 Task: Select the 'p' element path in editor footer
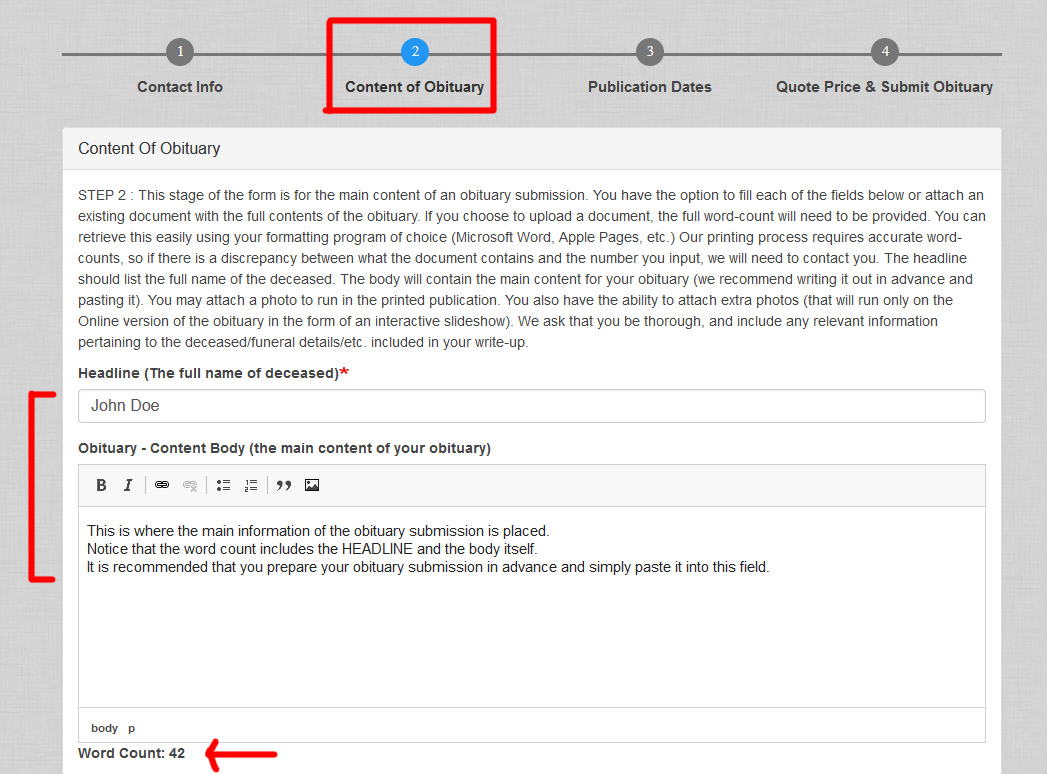pyautogui.click(x=132, y=728)
